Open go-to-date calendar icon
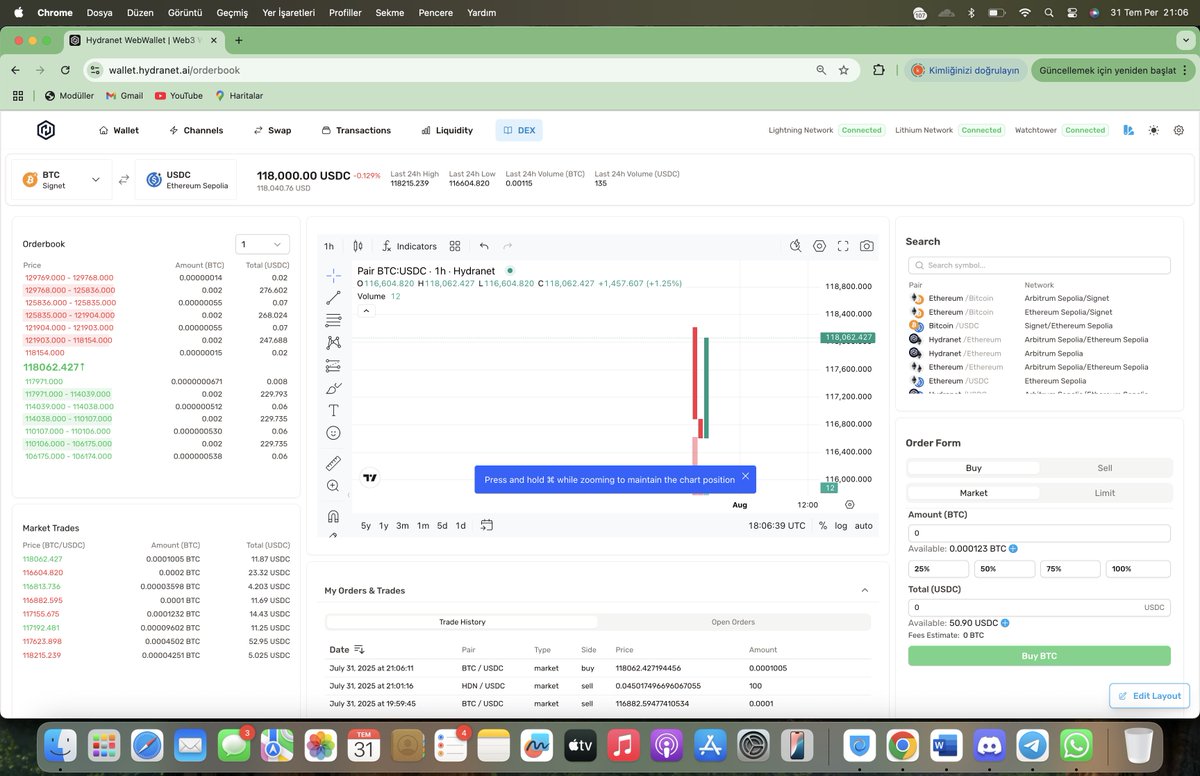 click(x=487, y=525)
